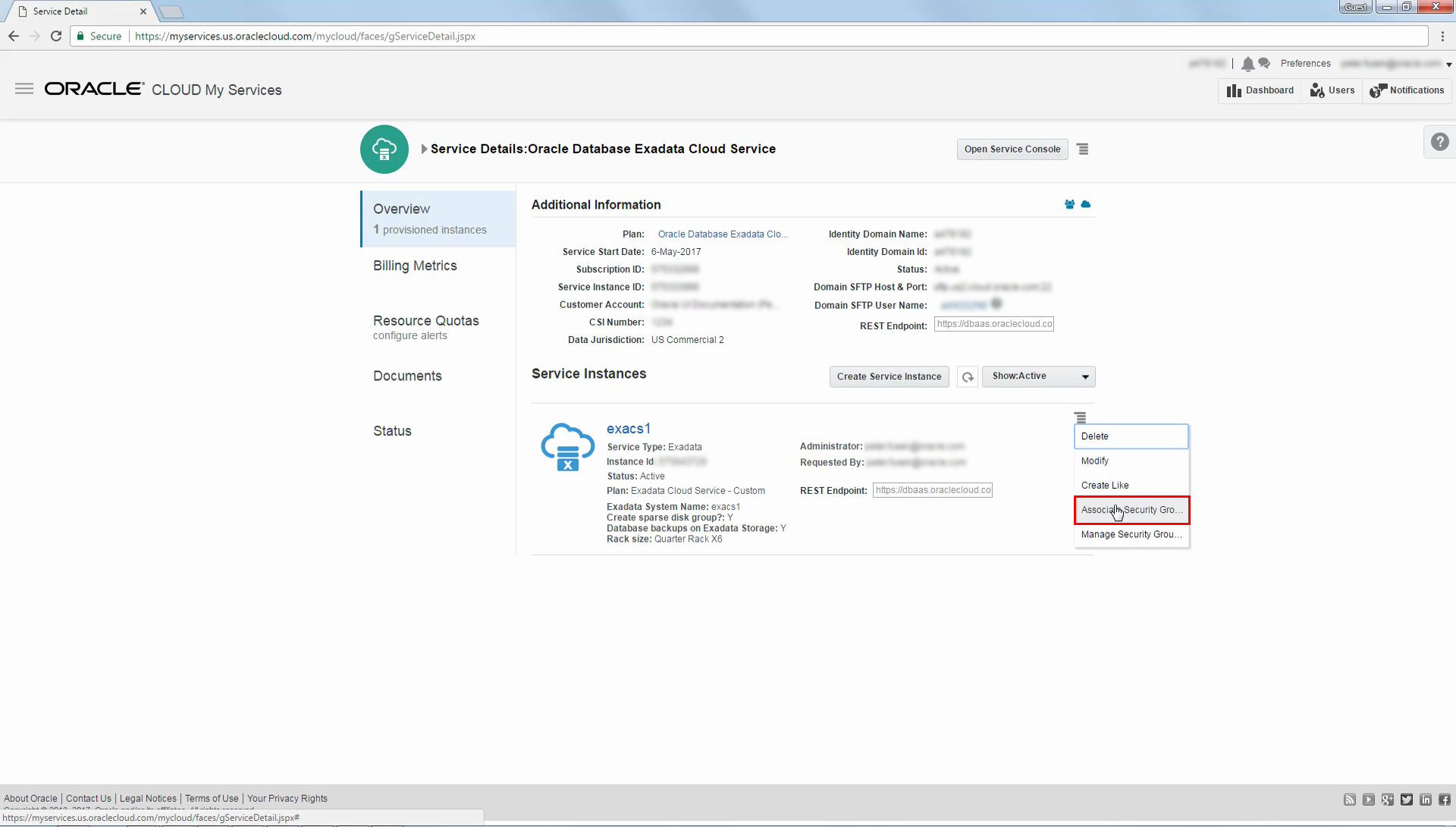The height and width of the screenshot is (827, 1456).
Task: Select Associate Security Group menu item
Action: click(x=1131, y=510)
